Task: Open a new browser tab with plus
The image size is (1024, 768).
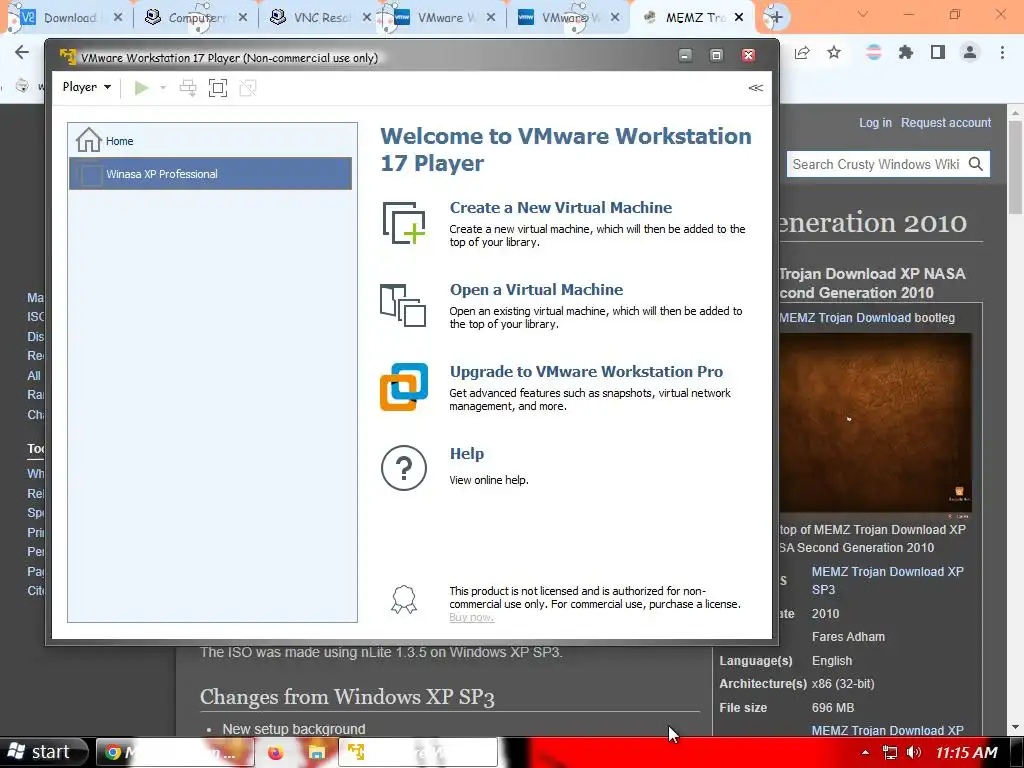Action: 775,18
